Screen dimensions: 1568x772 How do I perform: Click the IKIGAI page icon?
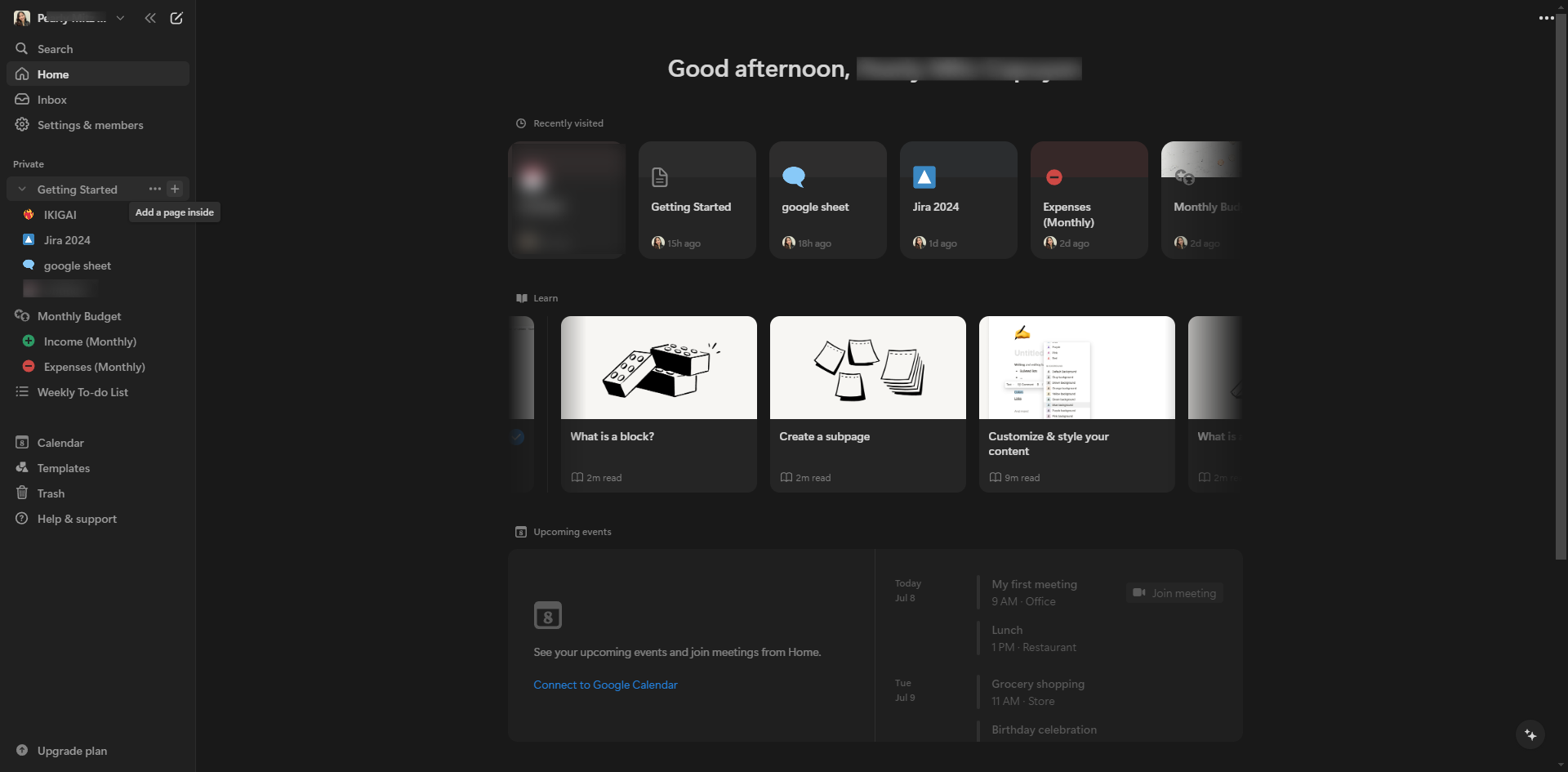(x=29, y=215)
